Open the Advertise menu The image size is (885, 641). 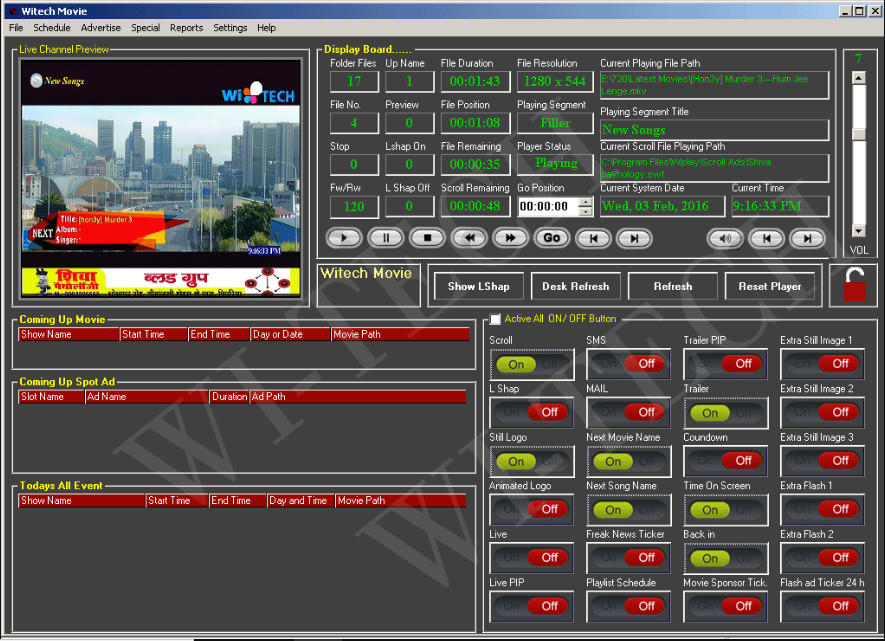[x=100, y=28]
